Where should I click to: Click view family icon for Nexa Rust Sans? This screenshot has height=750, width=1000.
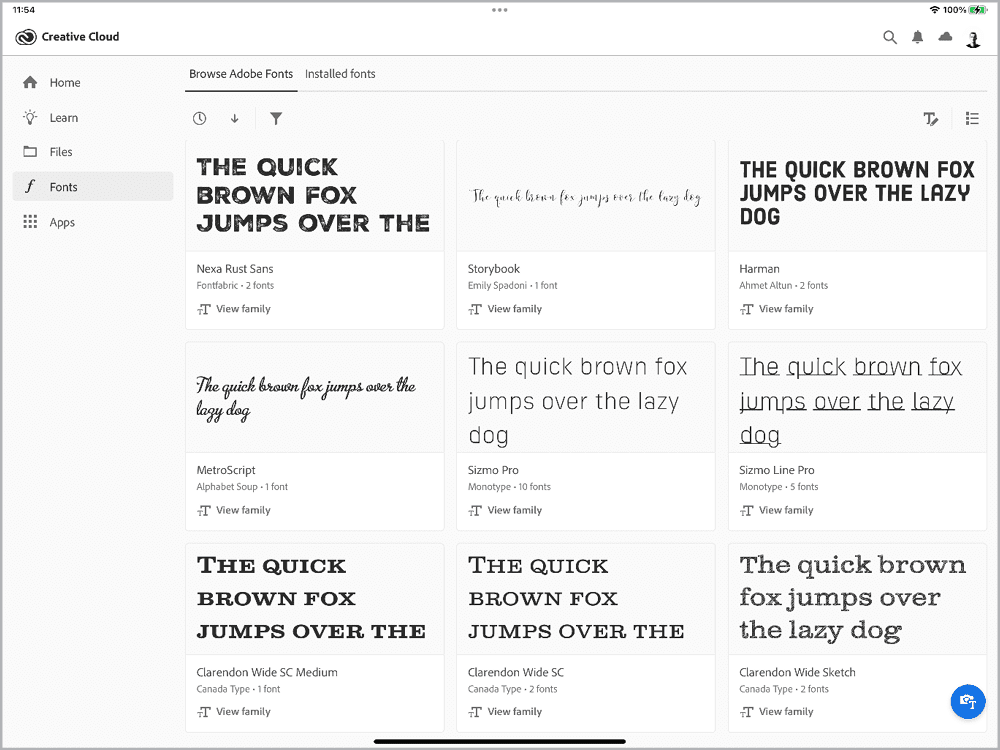tap(203, 309)
